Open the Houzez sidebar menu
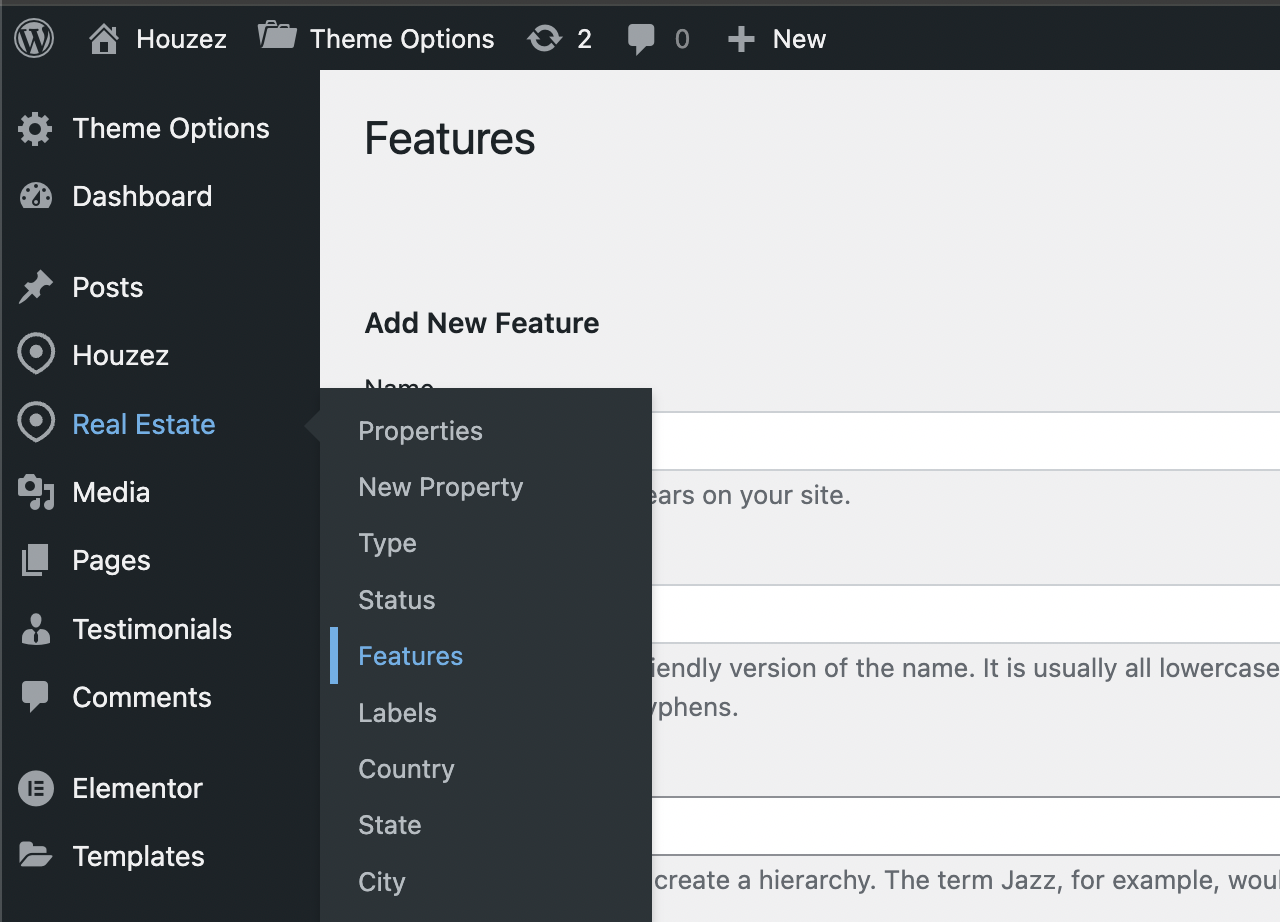1280x922 pixels. tap(121, 355)
